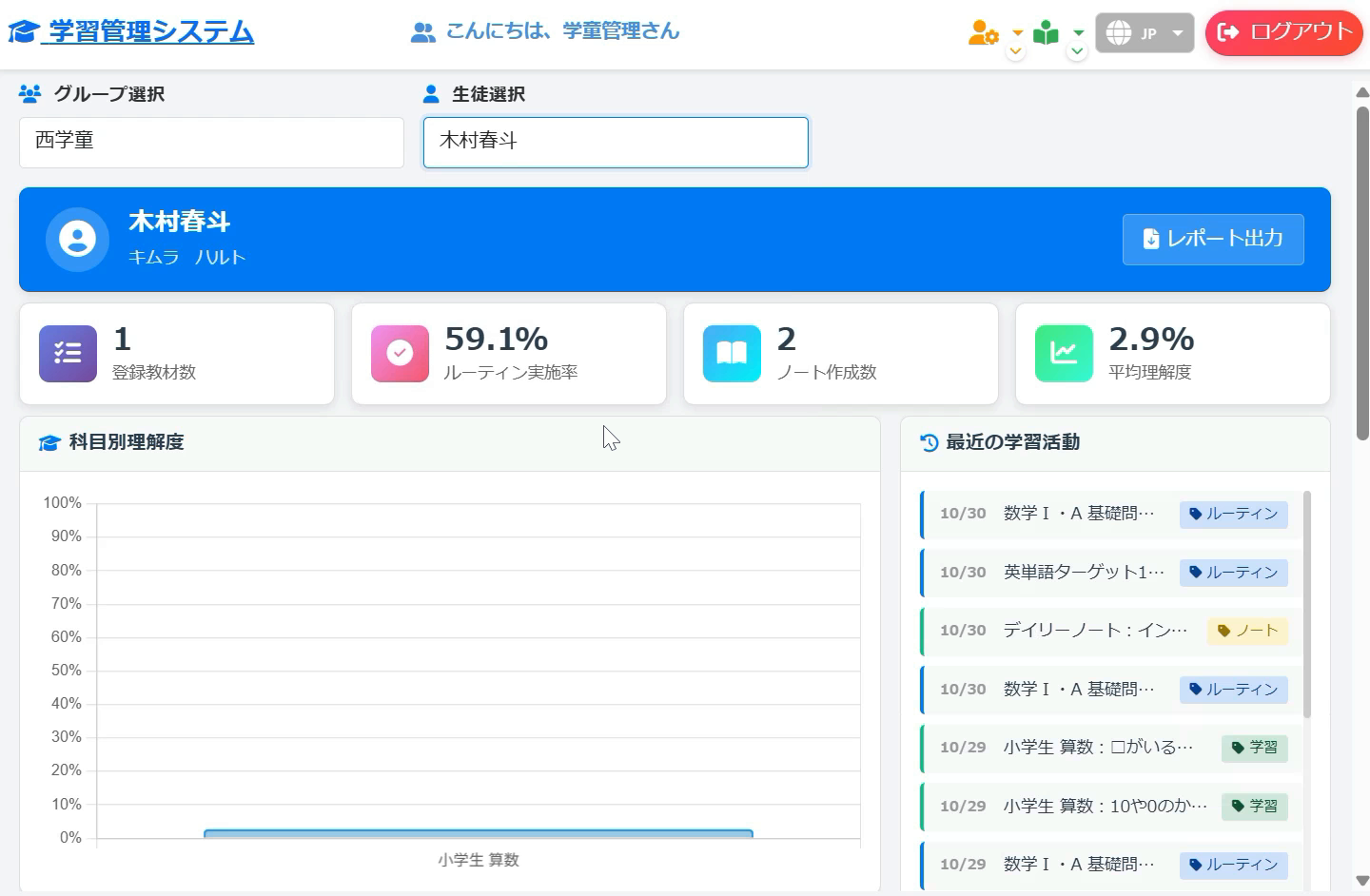Click 学習 tag on □がいる… row
The width and height of the screenshot is (1370, 896).
[1255, 748]
